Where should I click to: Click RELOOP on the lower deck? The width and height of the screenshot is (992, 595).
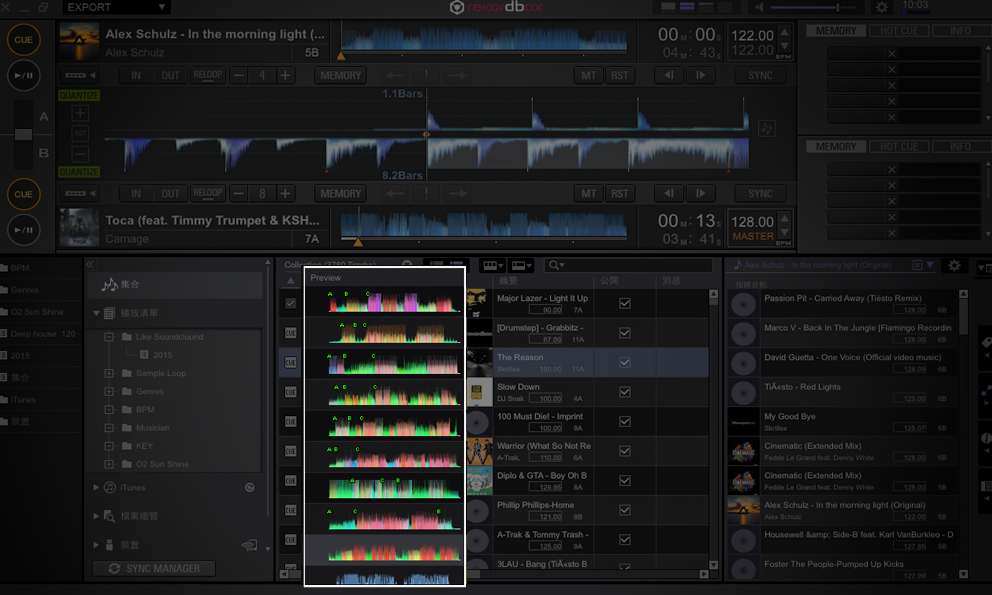tap(208, 193)
